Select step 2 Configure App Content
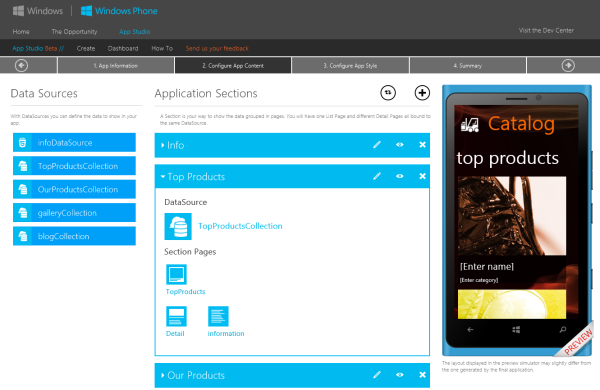The image size is (600, 390). coord(233,65)
